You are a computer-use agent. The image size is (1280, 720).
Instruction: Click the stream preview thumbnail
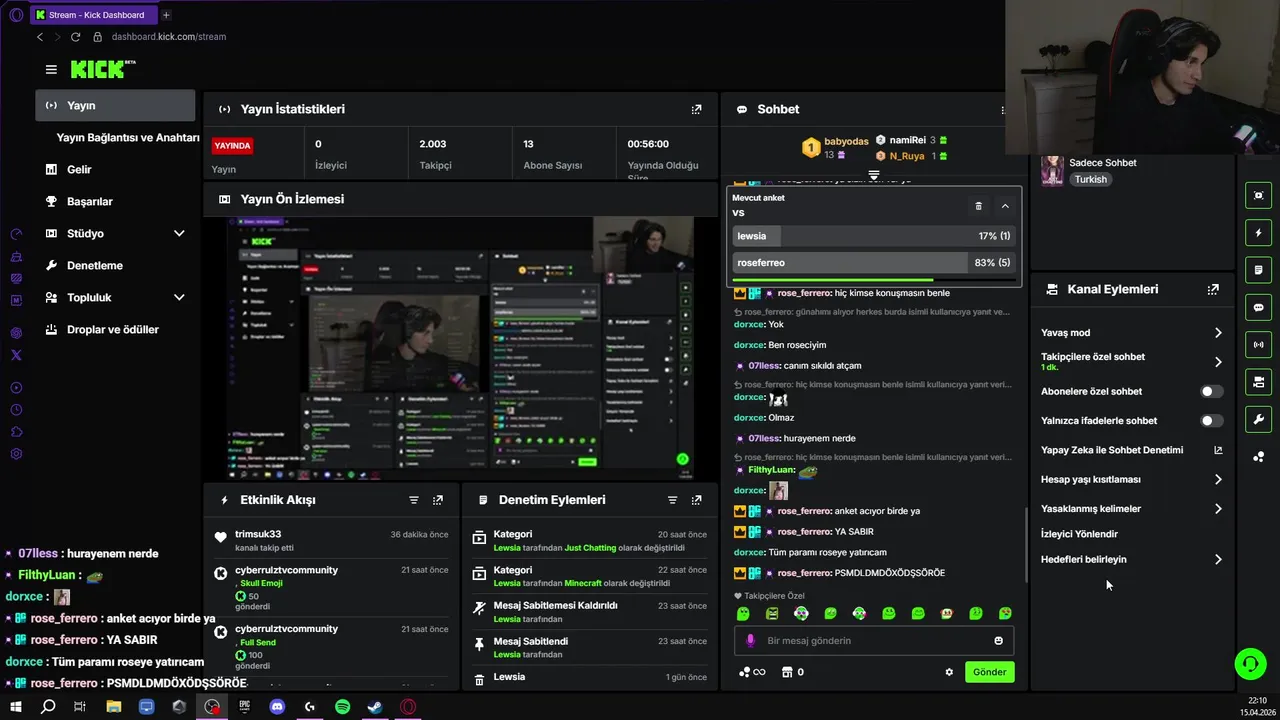[x=460, y=349]
